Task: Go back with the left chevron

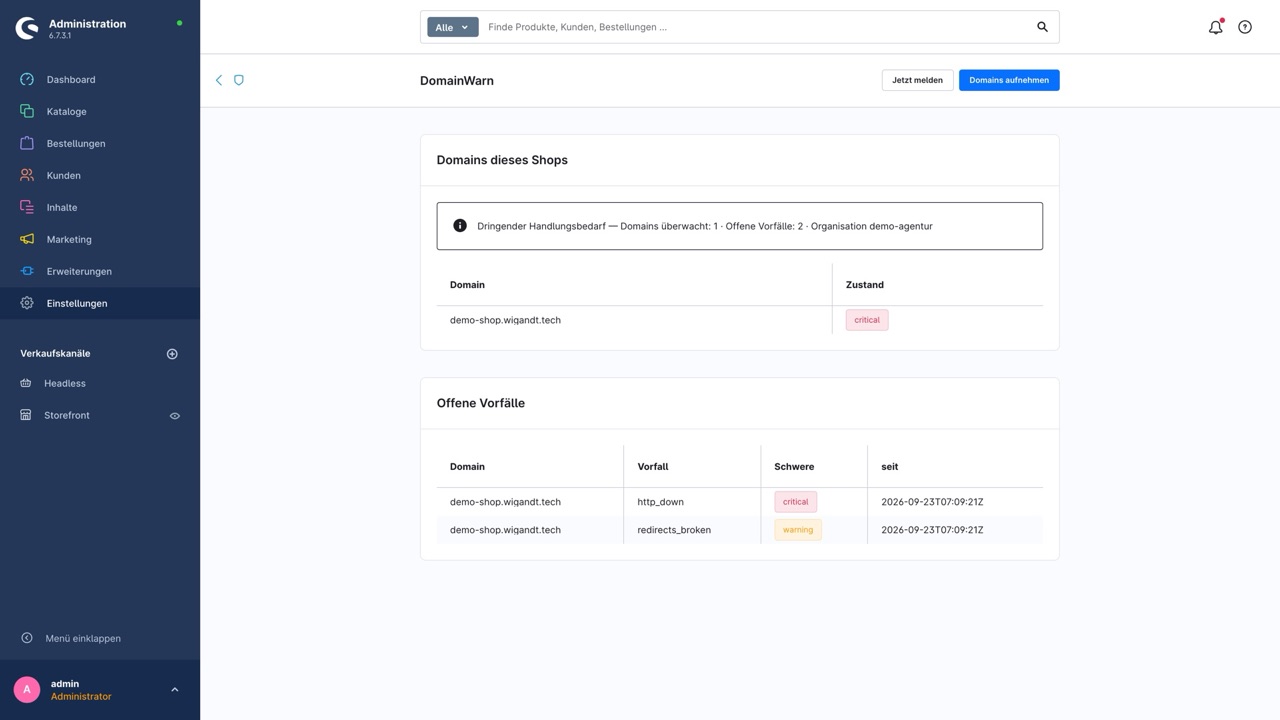Action: (219, 80)
